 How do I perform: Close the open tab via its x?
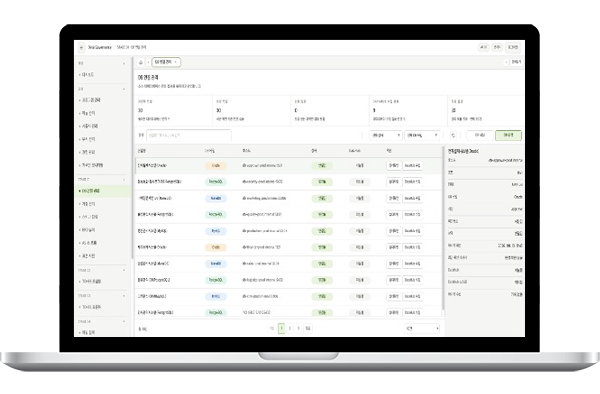pos(176,62)
